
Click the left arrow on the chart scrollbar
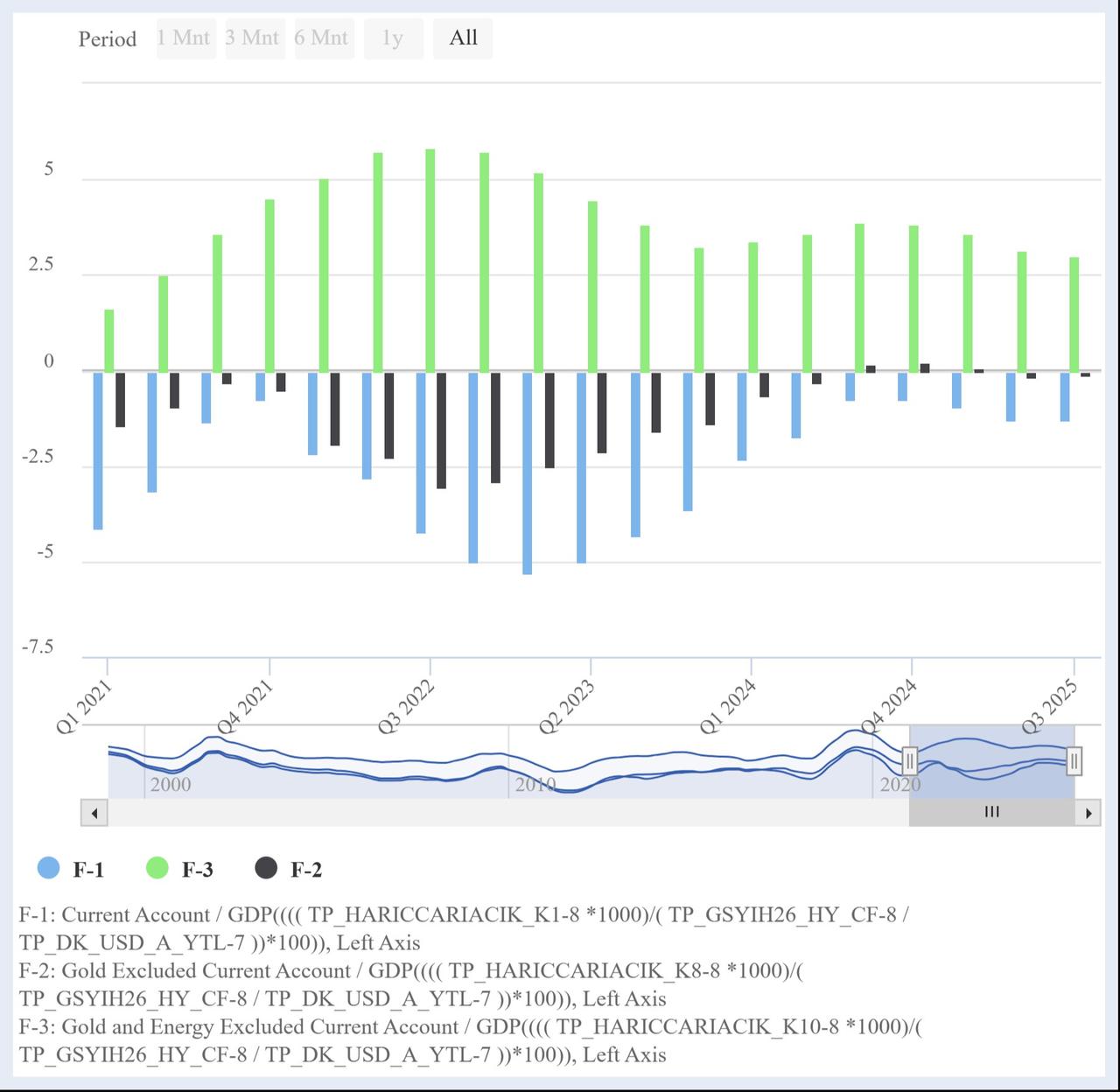coord(94,812)
